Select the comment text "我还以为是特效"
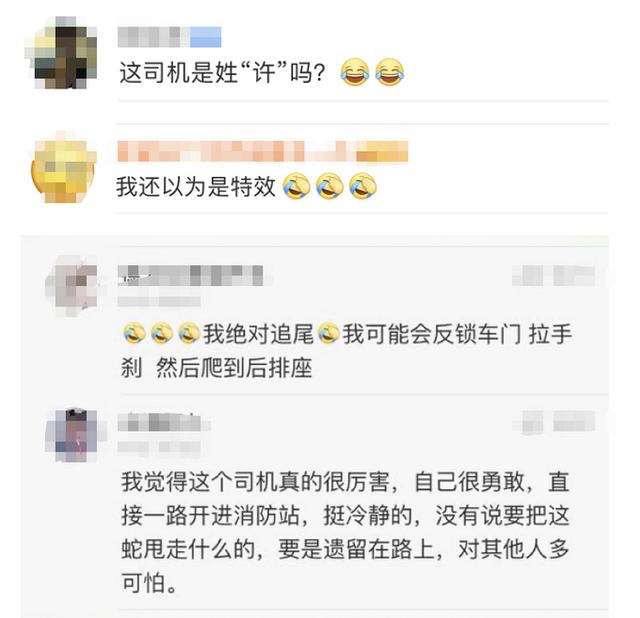 coord(196,187)
